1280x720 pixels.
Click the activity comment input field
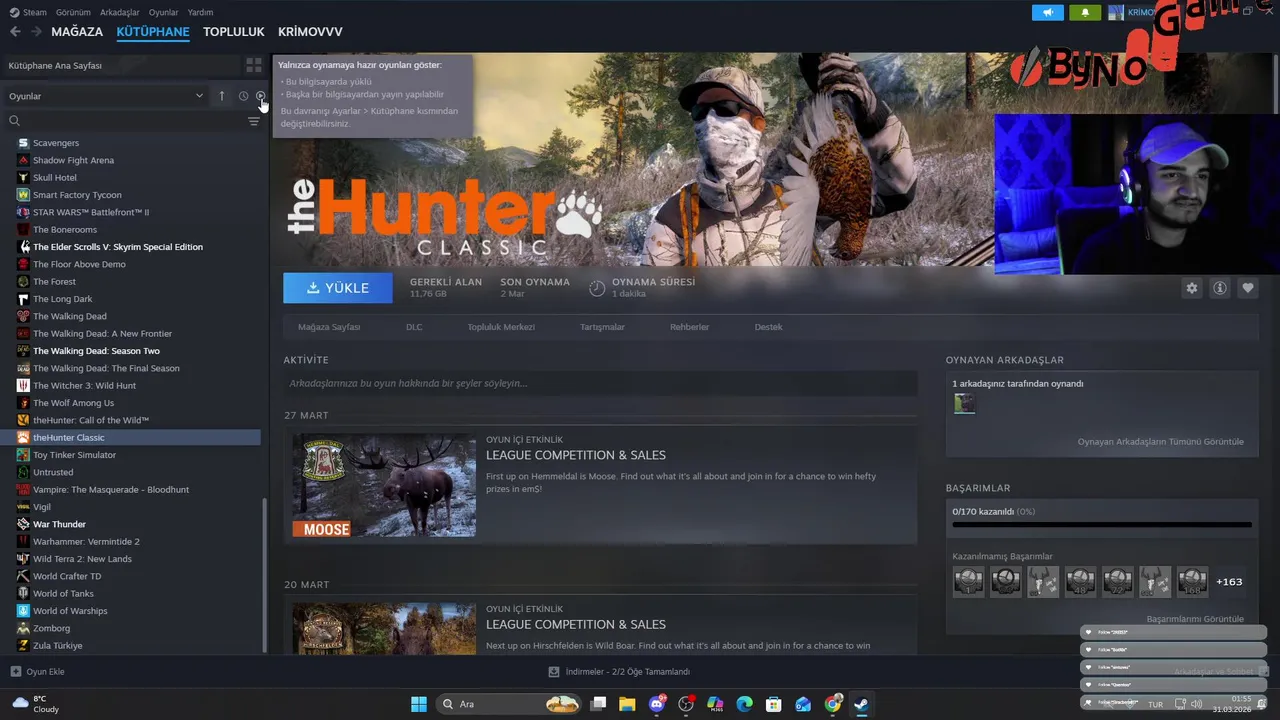[x=600, y=383]
